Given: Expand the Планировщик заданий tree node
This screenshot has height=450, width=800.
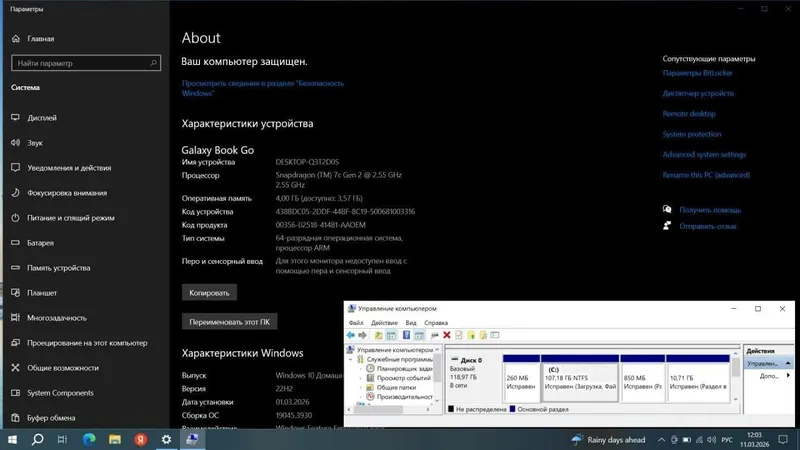Looking at the screenshot, I should click(x=361, y=368).
